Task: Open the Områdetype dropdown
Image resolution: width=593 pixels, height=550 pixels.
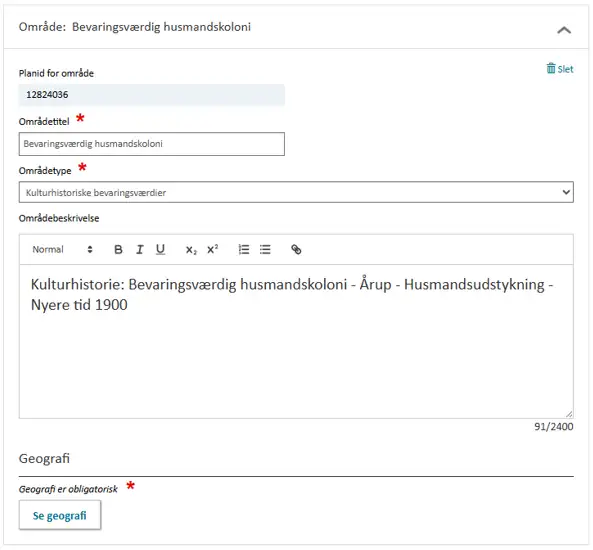Action: tap(296, 192)
